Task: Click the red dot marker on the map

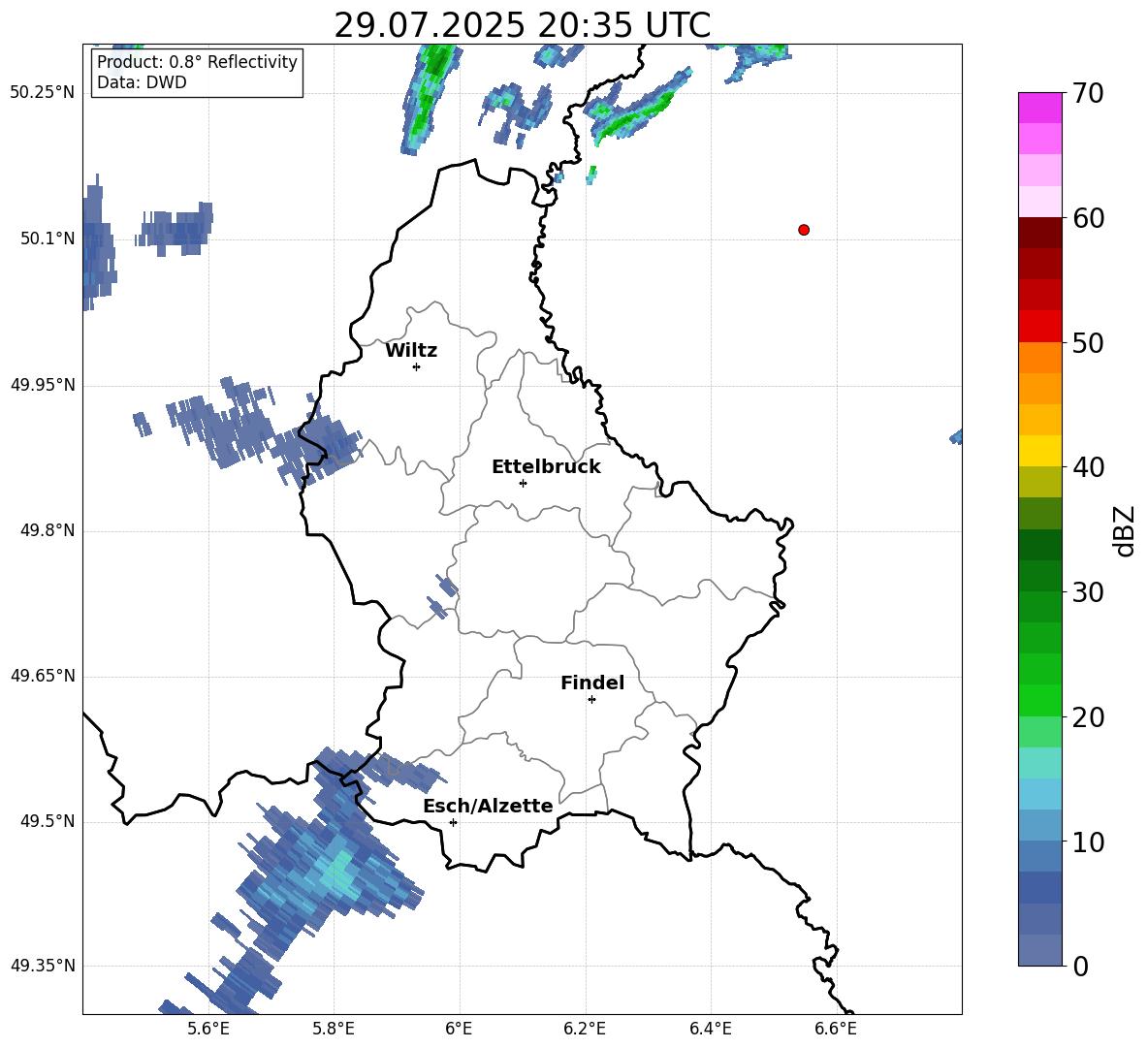Action: pos(803,230)
